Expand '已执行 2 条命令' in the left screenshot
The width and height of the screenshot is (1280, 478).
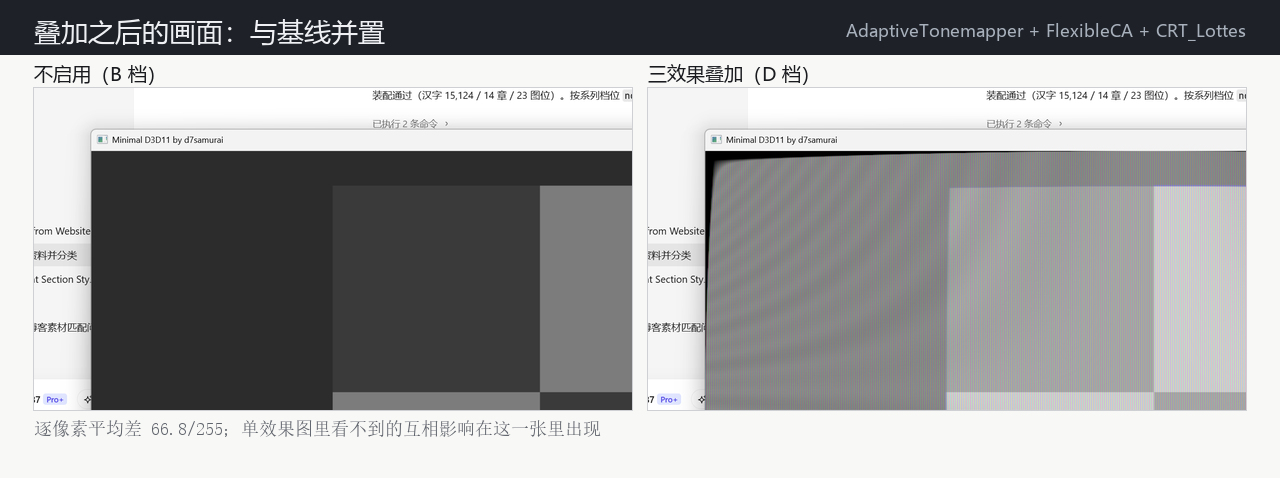(410, 124)
